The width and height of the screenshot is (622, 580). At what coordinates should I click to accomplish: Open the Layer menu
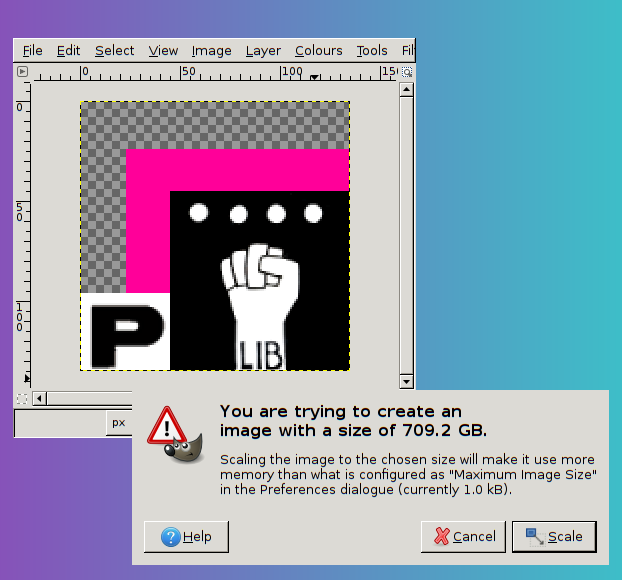click(x=263, y=51)
